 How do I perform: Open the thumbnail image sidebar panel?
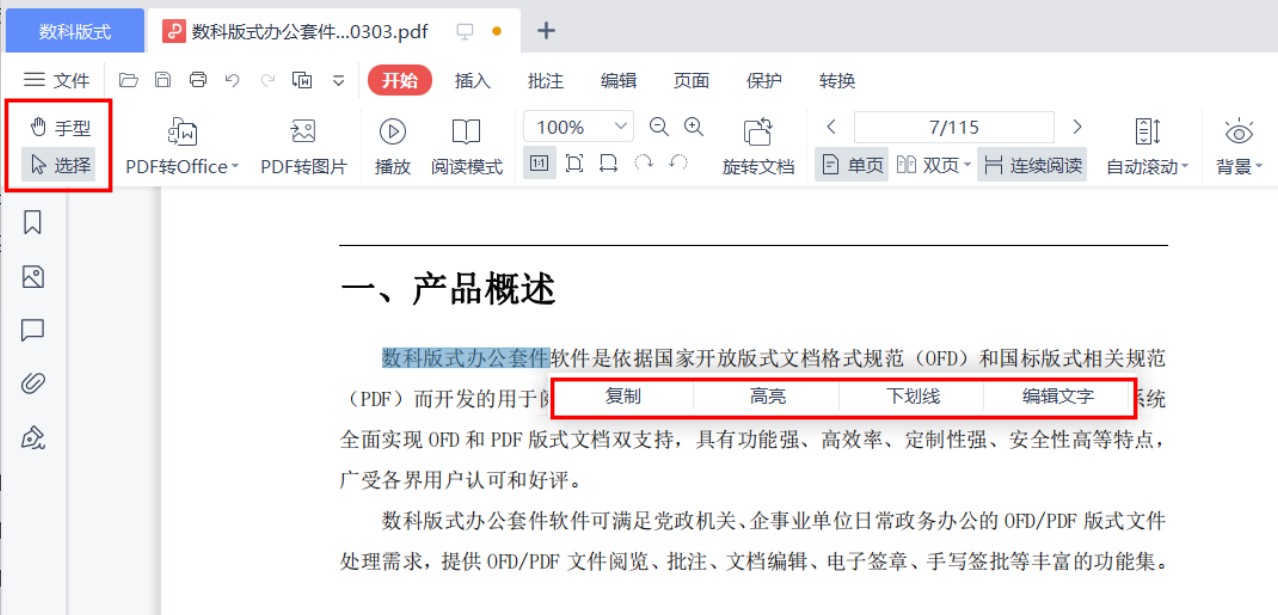click(x=33, y=277)
